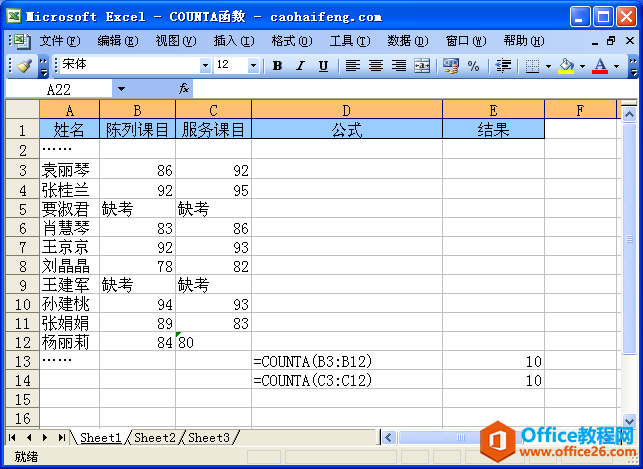Image resolution: width=643 pixels, height=469 pixels.
Task: Open Borders dropdown arrow
Action: (548, 66)
